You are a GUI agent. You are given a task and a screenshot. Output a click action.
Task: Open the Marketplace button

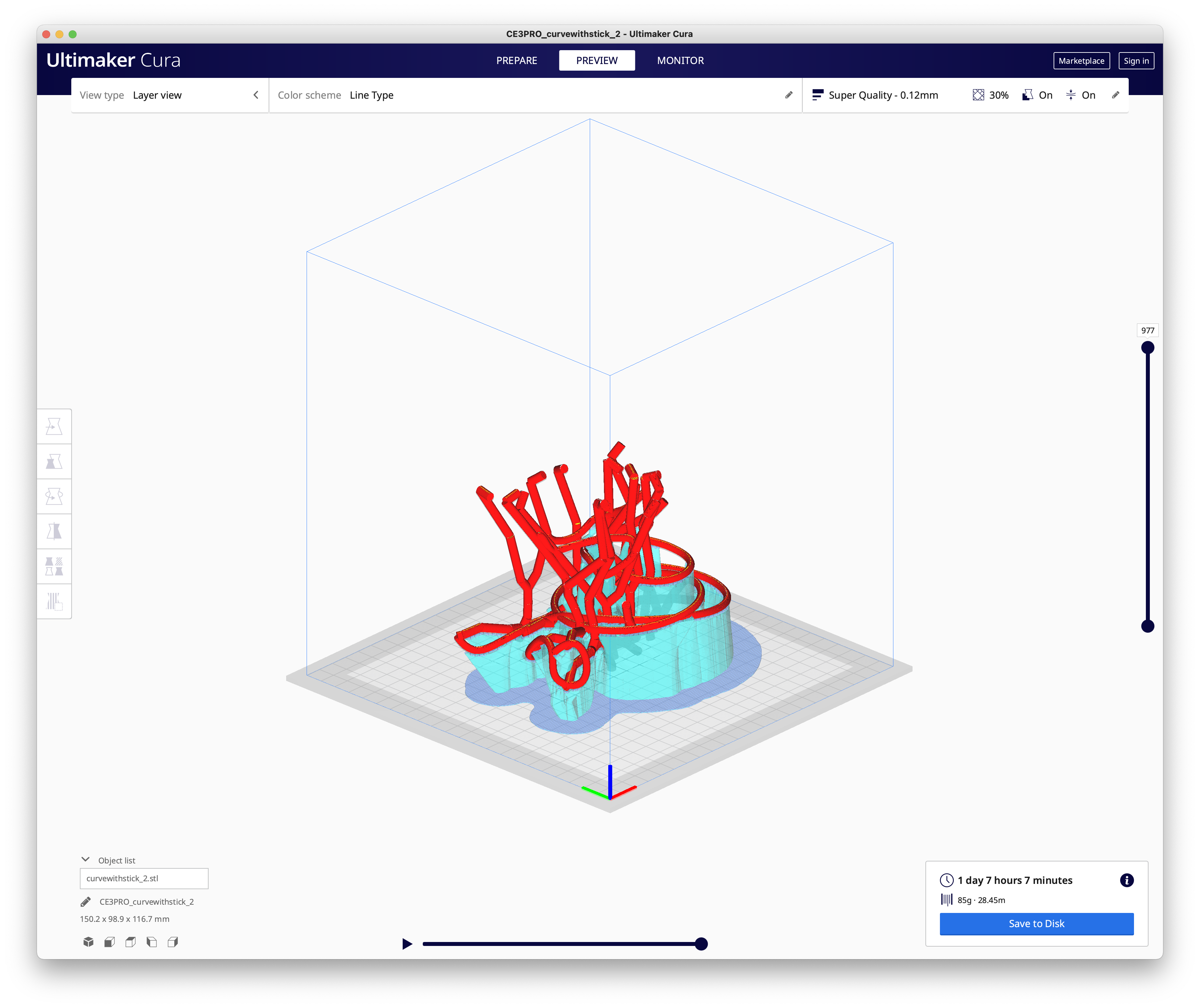coord(1081,61)
